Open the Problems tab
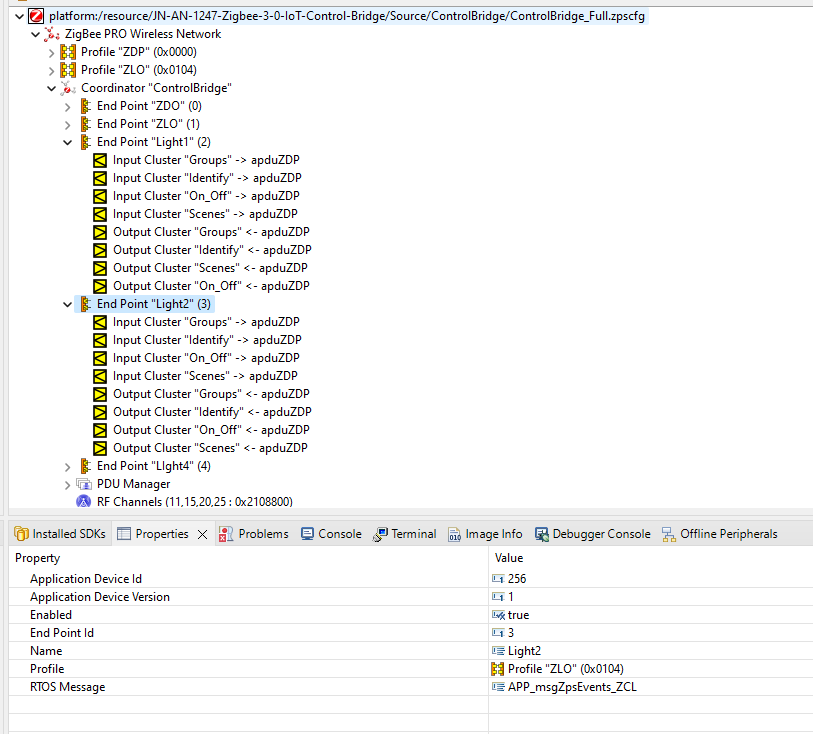The image size is (813, 734). pos(254,534)
